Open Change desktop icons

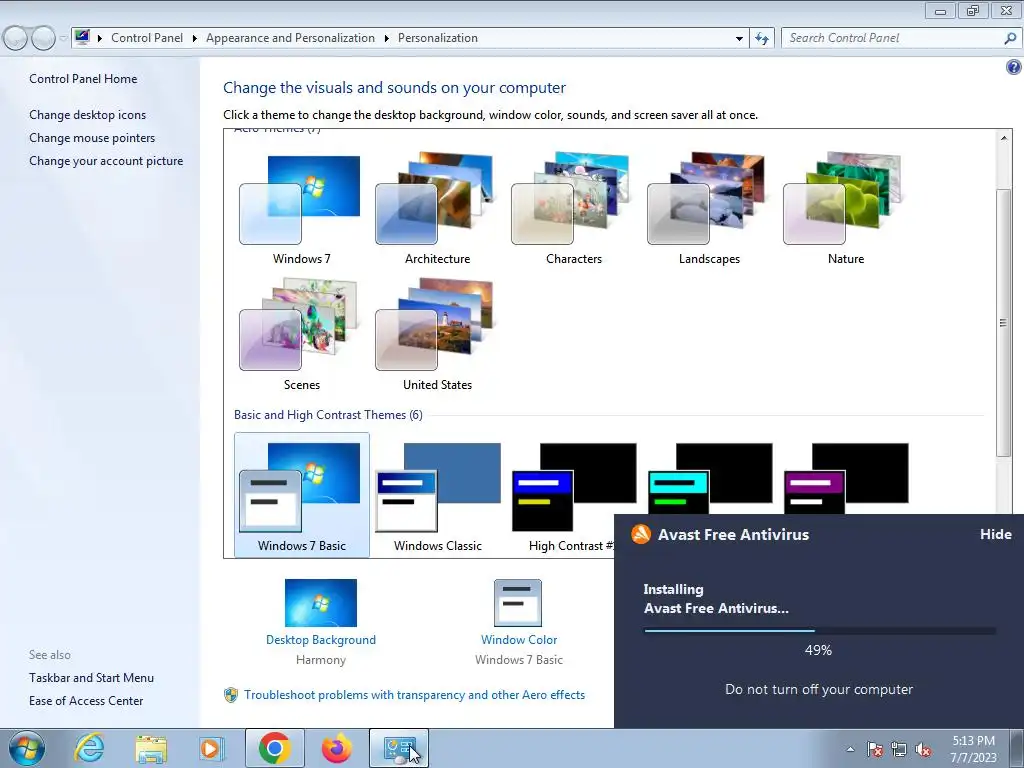click(88, 115)
